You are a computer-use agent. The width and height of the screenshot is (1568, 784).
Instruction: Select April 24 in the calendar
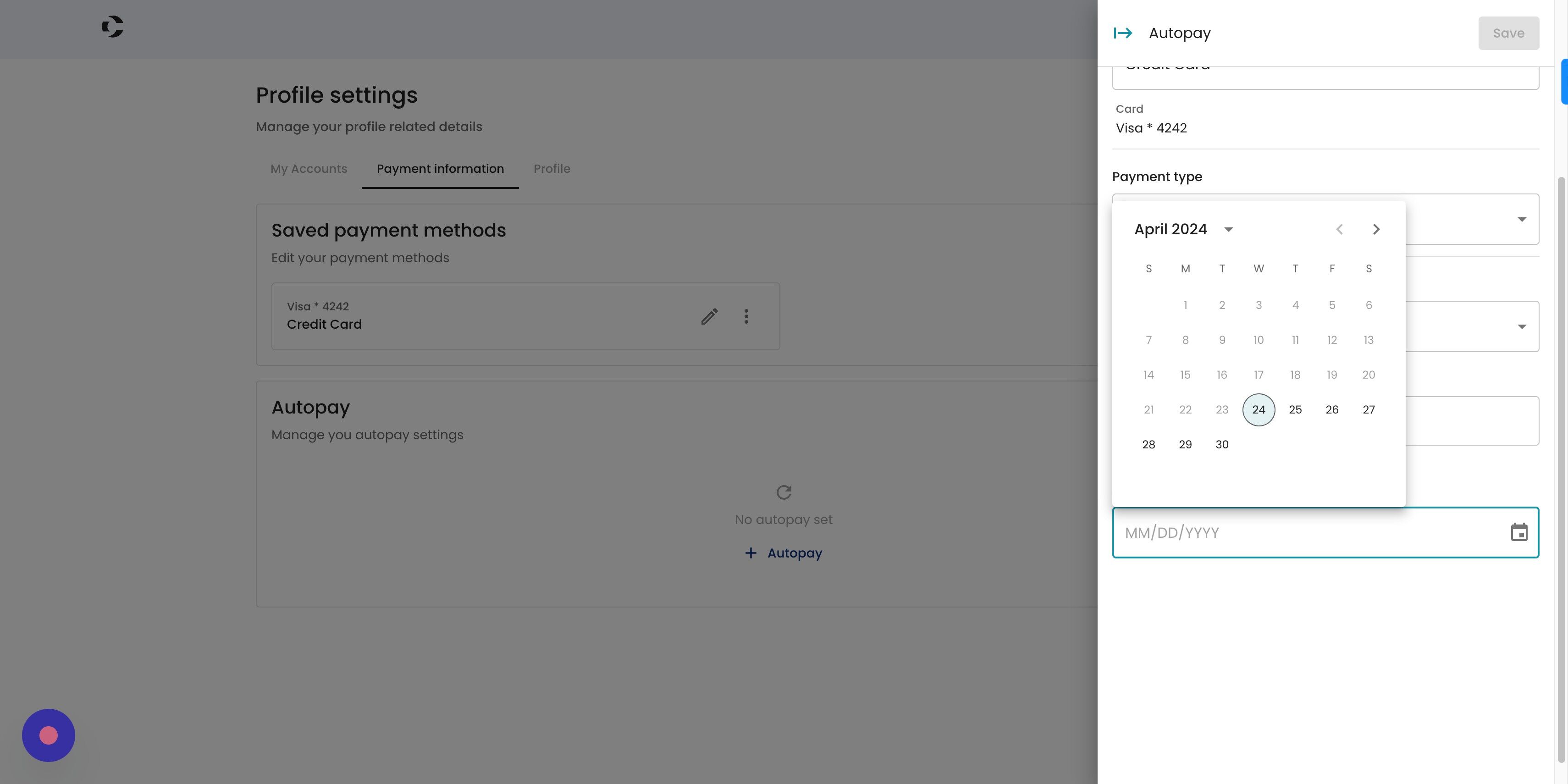pos(1258,410)
